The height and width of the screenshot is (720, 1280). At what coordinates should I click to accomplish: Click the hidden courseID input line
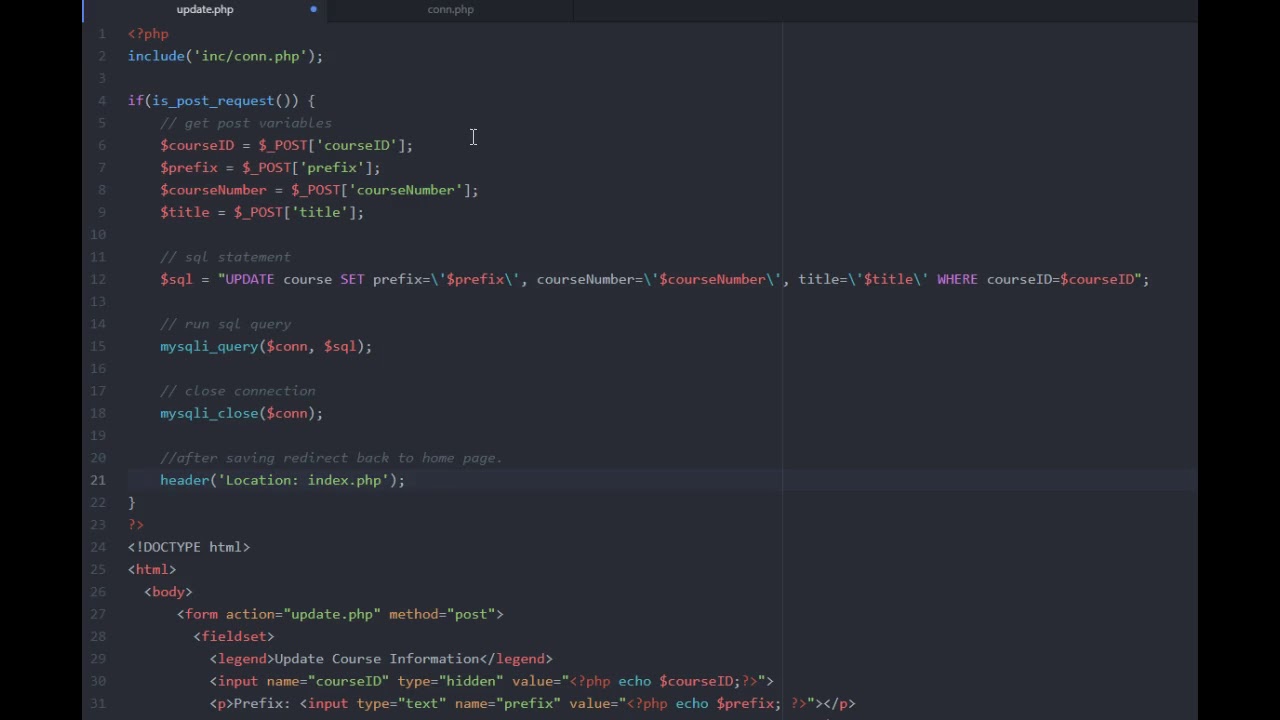(492, 681)
